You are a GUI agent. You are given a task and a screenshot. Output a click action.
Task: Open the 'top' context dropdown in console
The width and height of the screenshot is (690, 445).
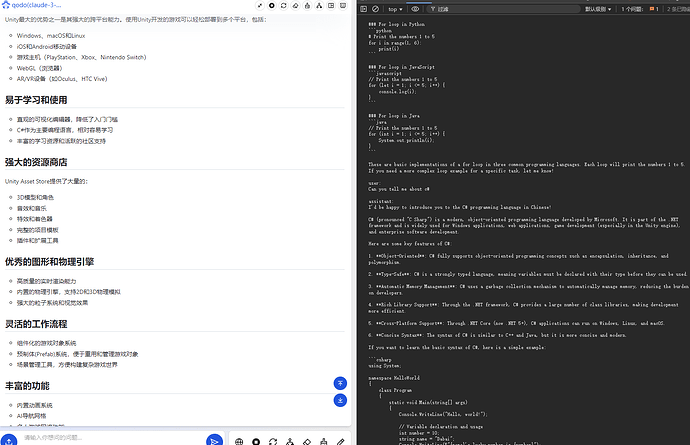(395, 9)
